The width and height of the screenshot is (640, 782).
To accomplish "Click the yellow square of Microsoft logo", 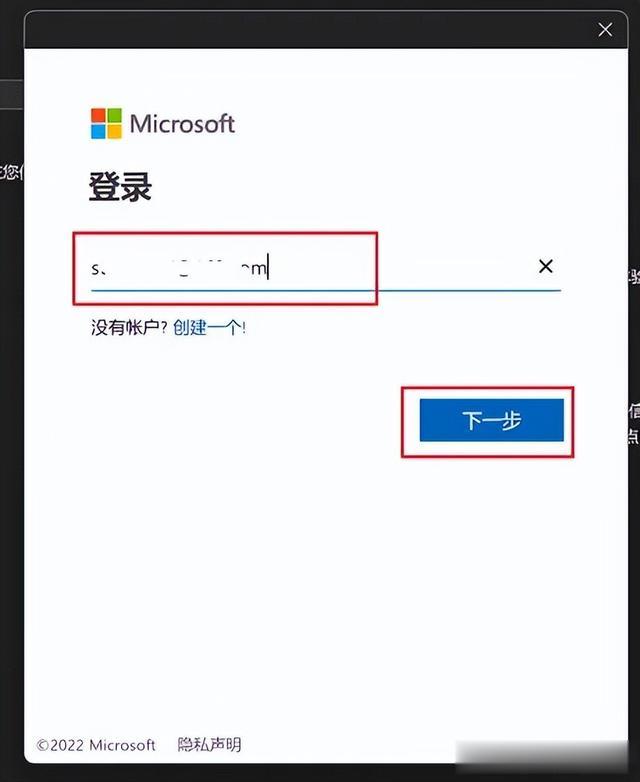I will (x=114, y=132).
